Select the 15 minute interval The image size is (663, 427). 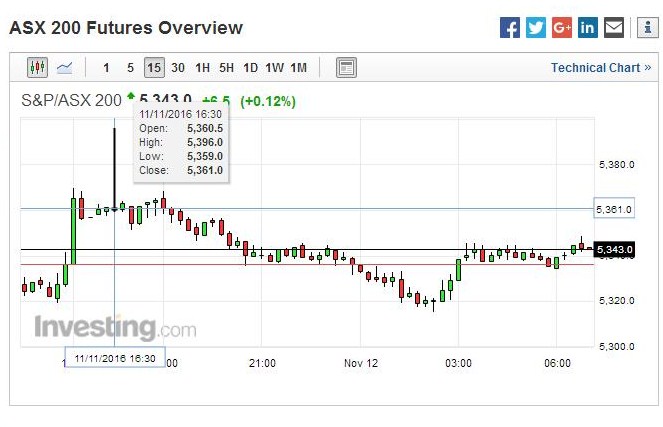(x=154, y=68)
